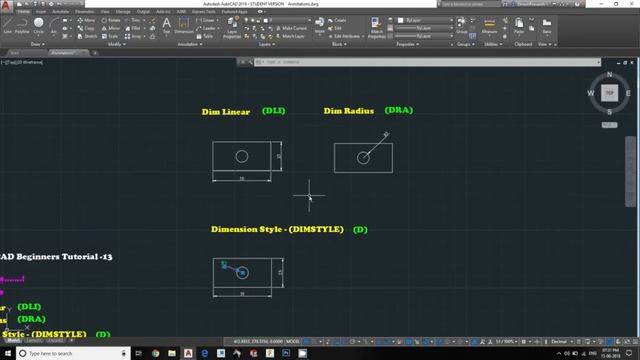Click the TOP face of ViewCube
This screenshot has height=360, width=640.
coord(609,93)
